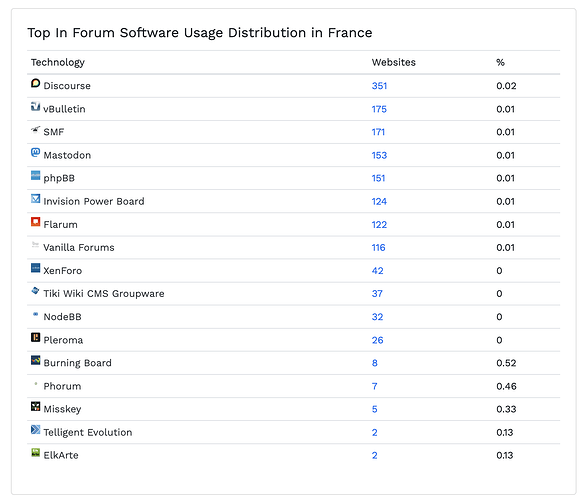
Task: Click the Invision Power Board checkmark icon
Action: (35, 199)
